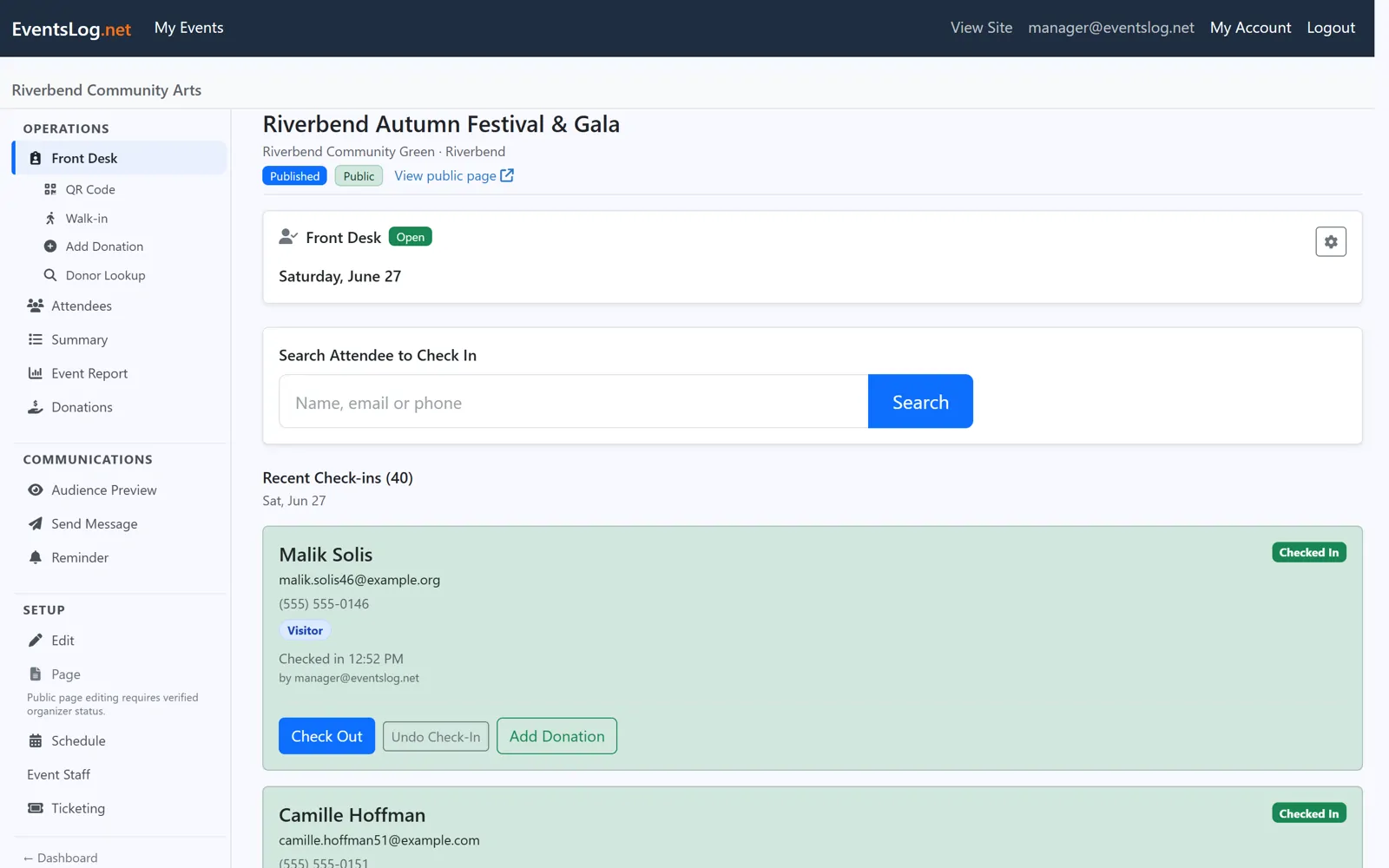This screenshot has width=1389, height=868.
Task: Click the Ticketing ticket icon
Action: pyautogui.click(x=36, y=808)
